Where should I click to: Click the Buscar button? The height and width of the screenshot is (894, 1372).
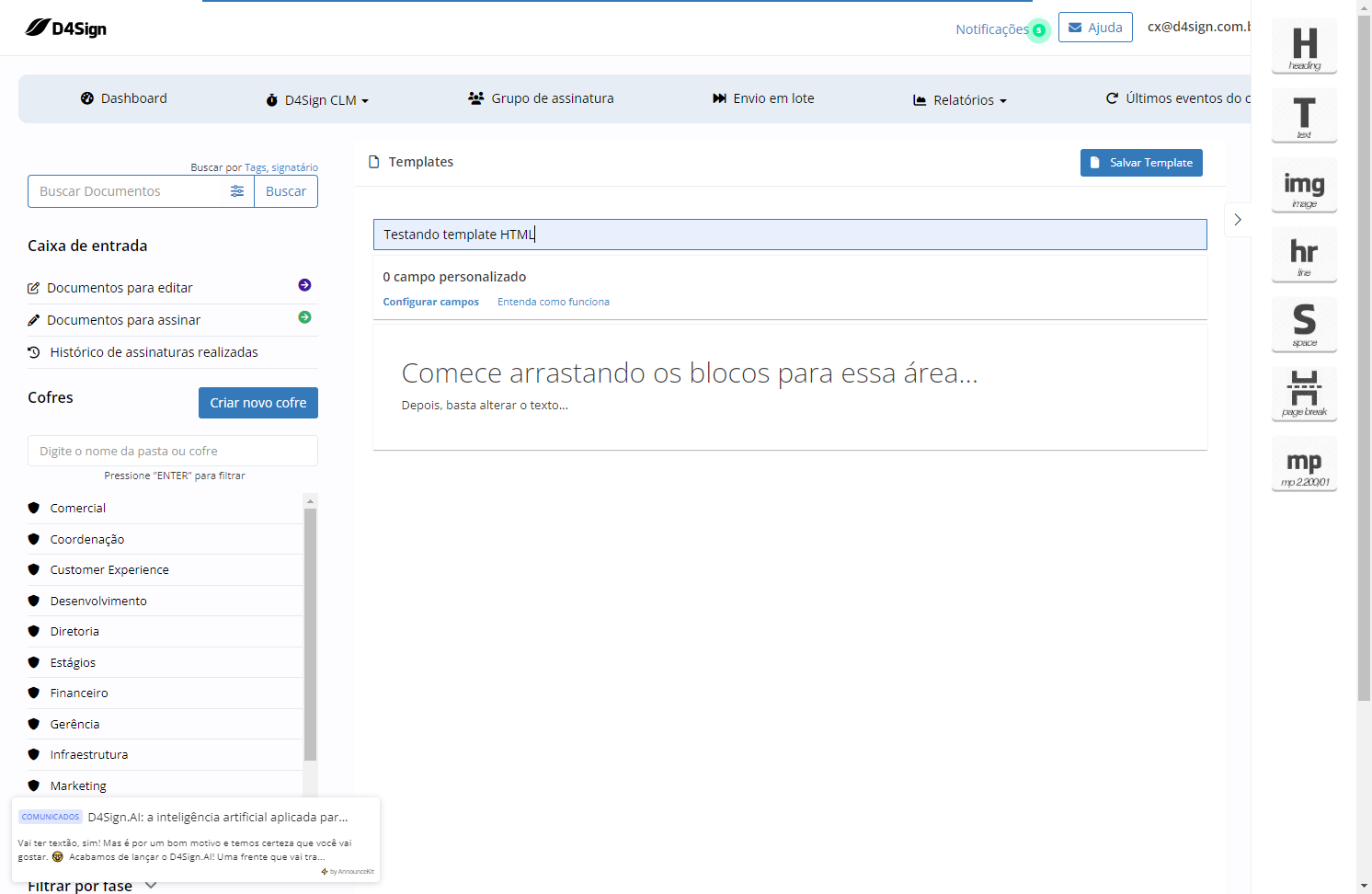286,191
